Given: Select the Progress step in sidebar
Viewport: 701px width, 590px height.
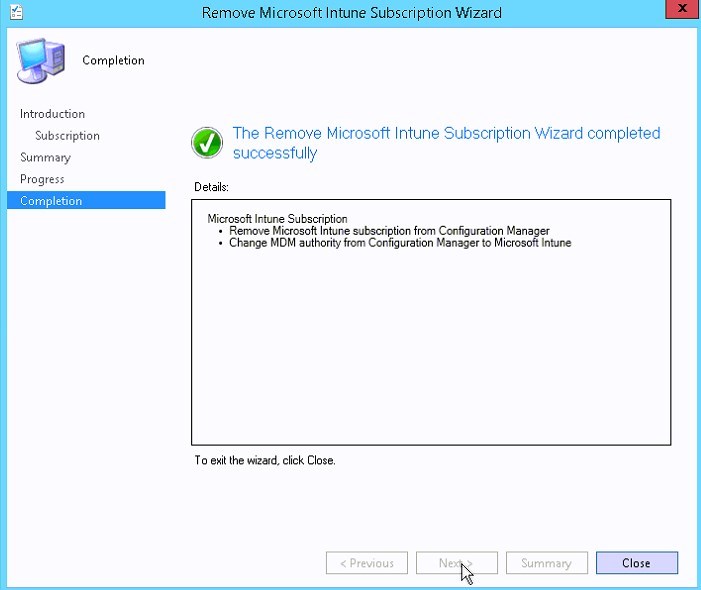Looking at the screenshot, I should 42,179.
